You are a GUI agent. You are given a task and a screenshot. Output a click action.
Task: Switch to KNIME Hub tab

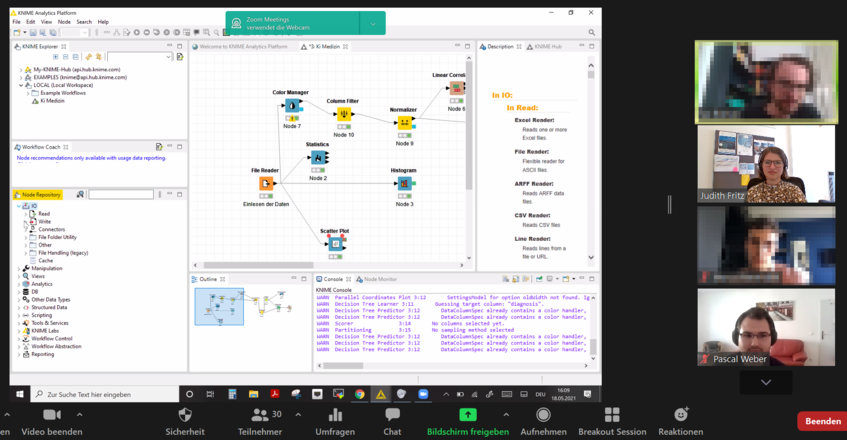click(x=544, y=46)
